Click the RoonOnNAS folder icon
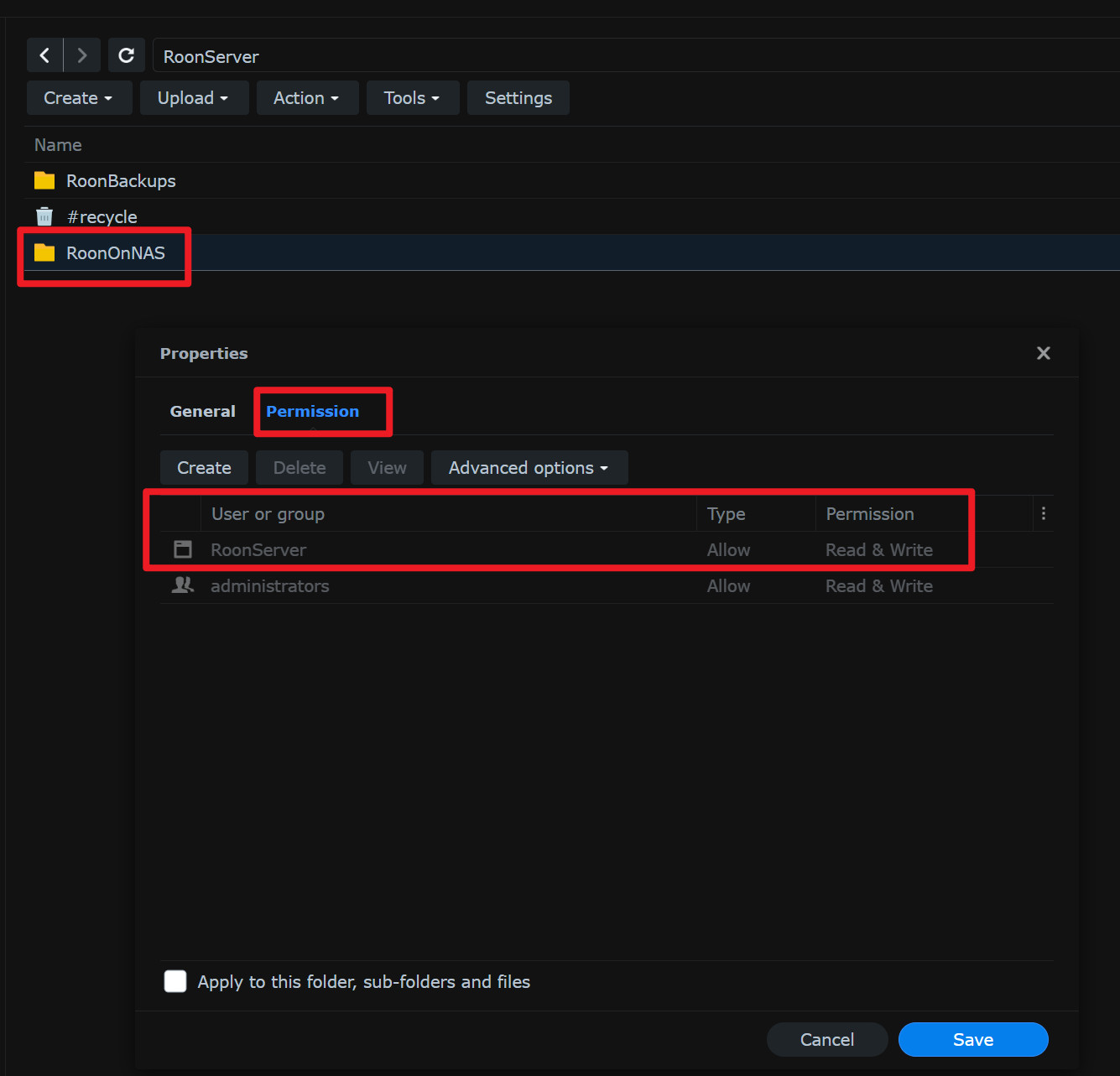 (x=44, y=253)
